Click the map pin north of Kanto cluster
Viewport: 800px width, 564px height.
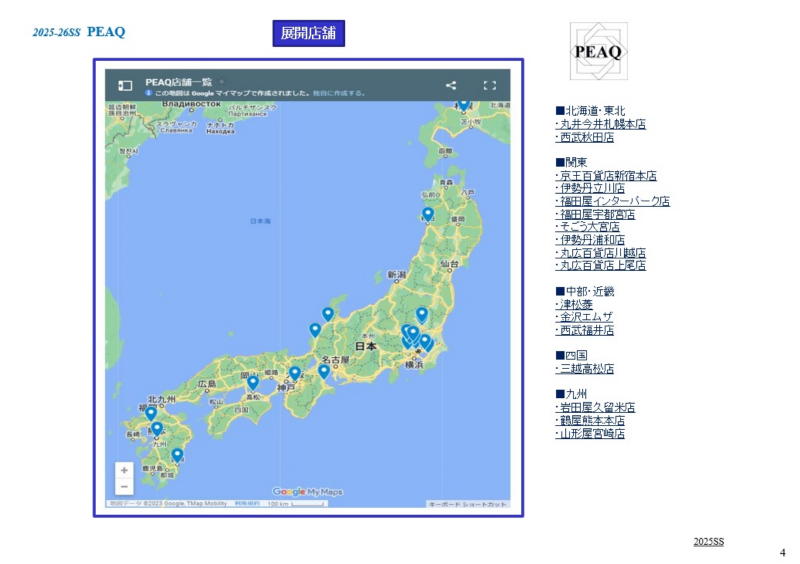click(x=422, y=314)
